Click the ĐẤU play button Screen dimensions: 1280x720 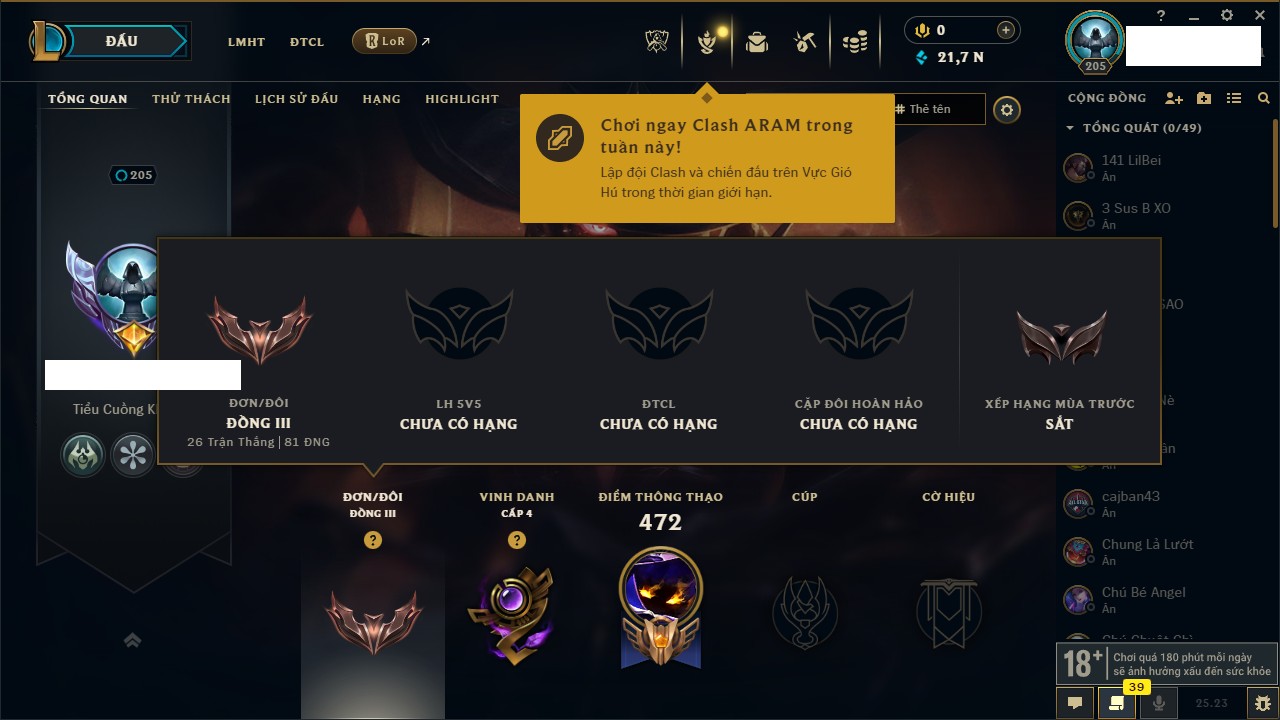pyautogui.click(x=123, y=41)
